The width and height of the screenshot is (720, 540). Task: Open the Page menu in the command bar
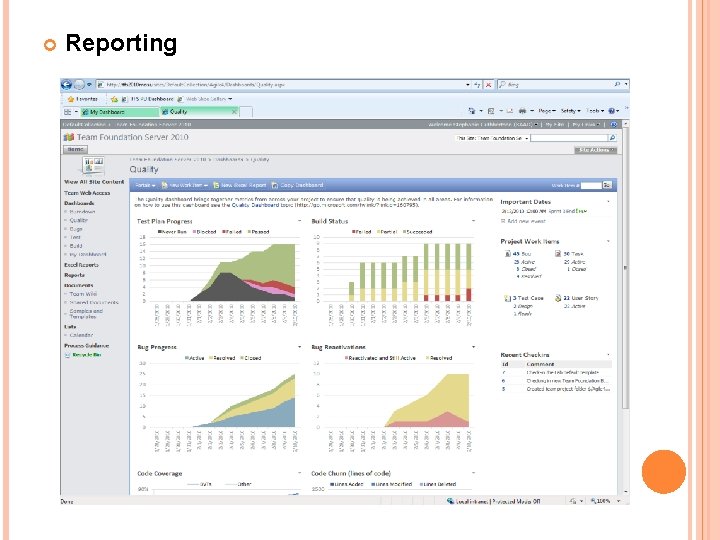point(546,111)
